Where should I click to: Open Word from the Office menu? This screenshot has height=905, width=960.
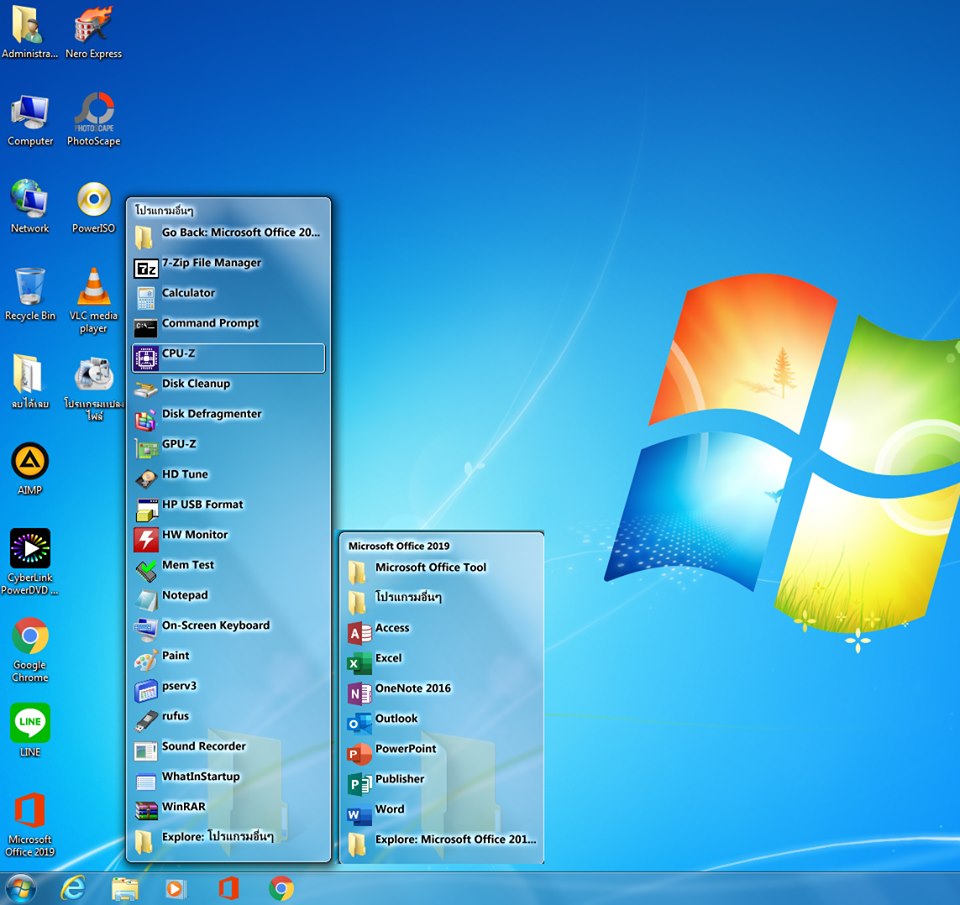click(x=441, y=814)
